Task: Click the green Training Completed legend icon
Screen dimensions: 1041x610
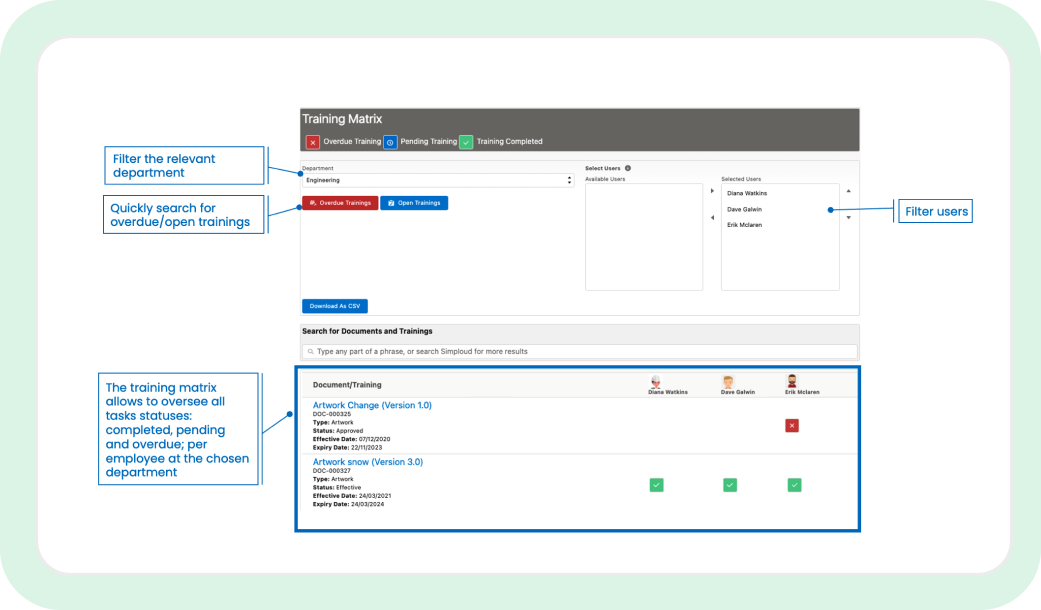Action: click(467, 142)
